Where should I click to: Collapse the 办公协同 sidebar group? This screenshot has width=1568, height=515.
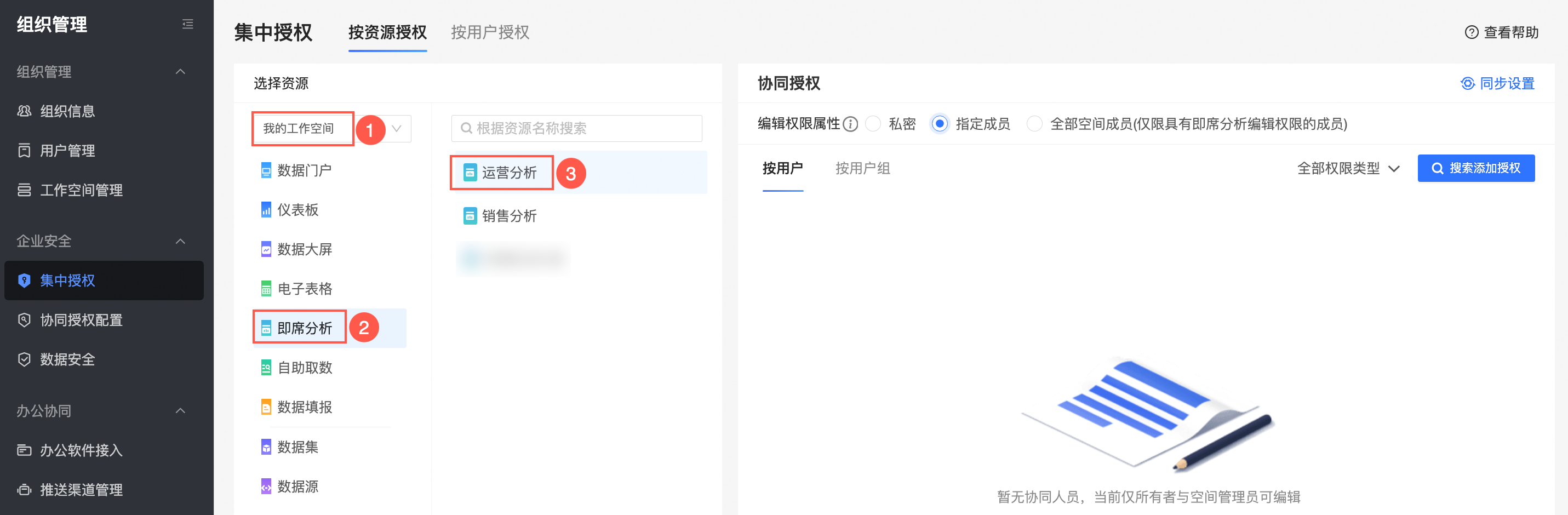coord(180,411)
